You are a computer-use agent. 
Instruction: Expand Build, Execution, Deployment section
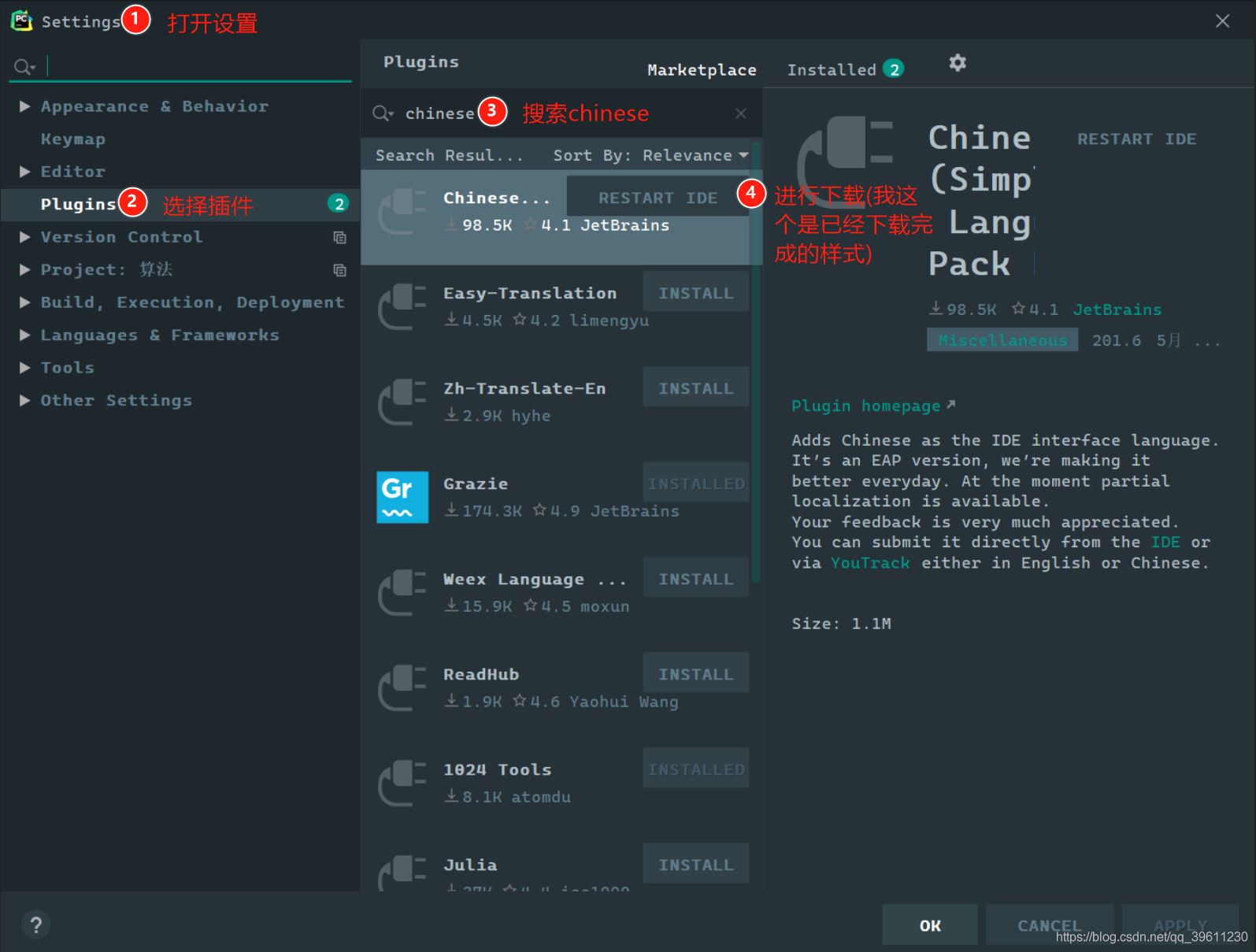click(24, 302)
